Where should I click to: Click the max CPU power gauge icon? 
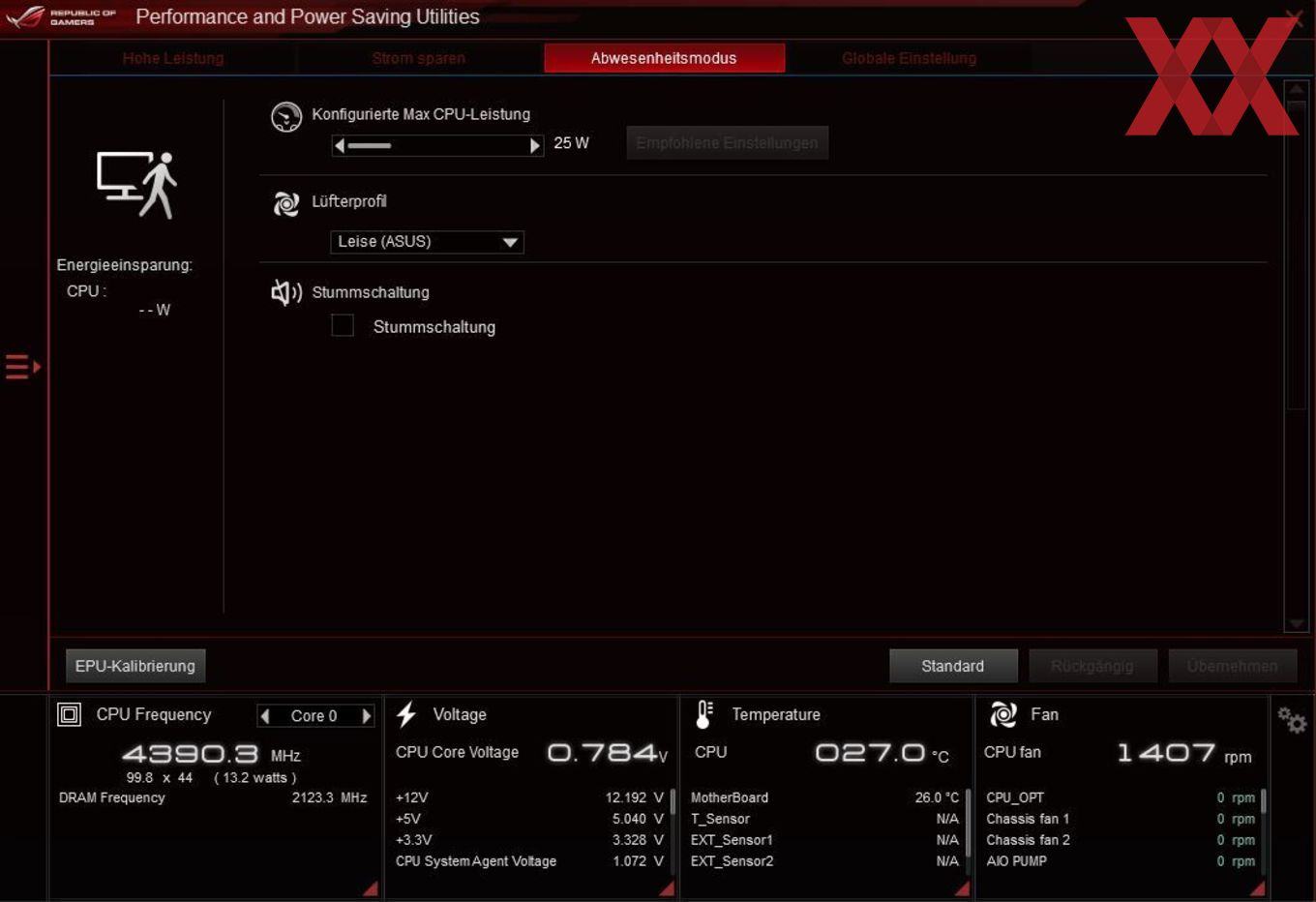286,117
